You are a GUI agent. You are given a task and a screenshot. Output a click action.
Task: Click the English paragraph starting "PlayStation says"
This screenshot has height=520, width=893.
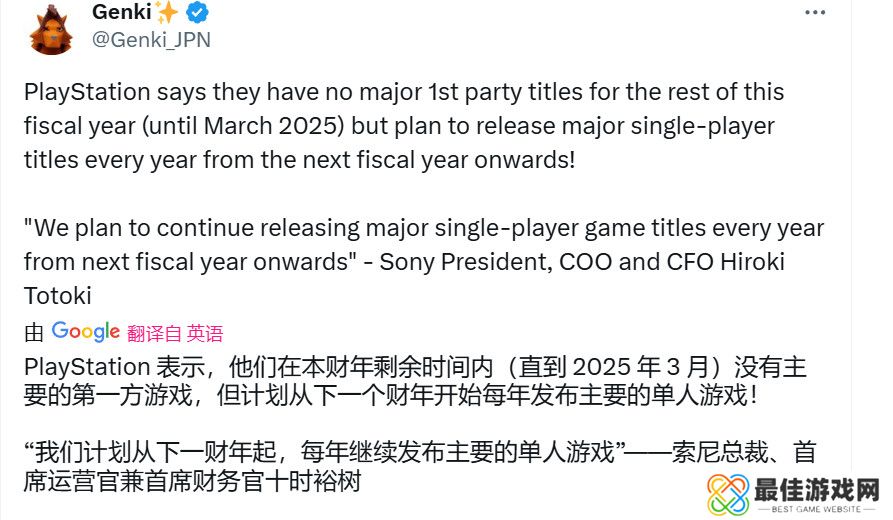pyautogui.click(x=400, y=126)
